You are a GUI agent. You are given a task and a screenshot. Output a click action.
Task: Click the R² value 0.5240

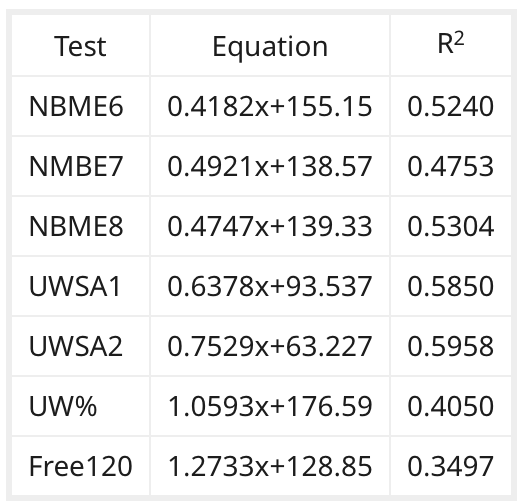point(450,106)
